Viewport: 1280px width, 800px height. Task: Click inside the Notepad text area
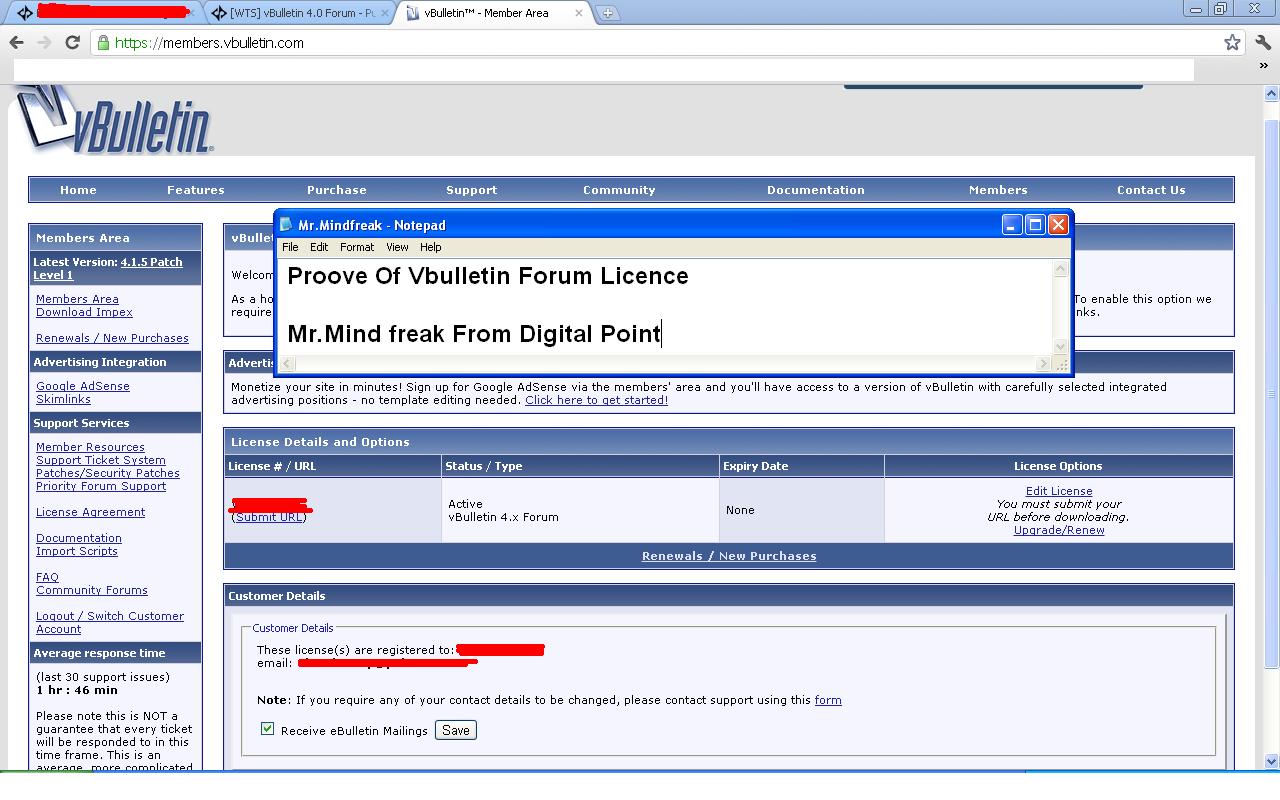tap(666, 308)
